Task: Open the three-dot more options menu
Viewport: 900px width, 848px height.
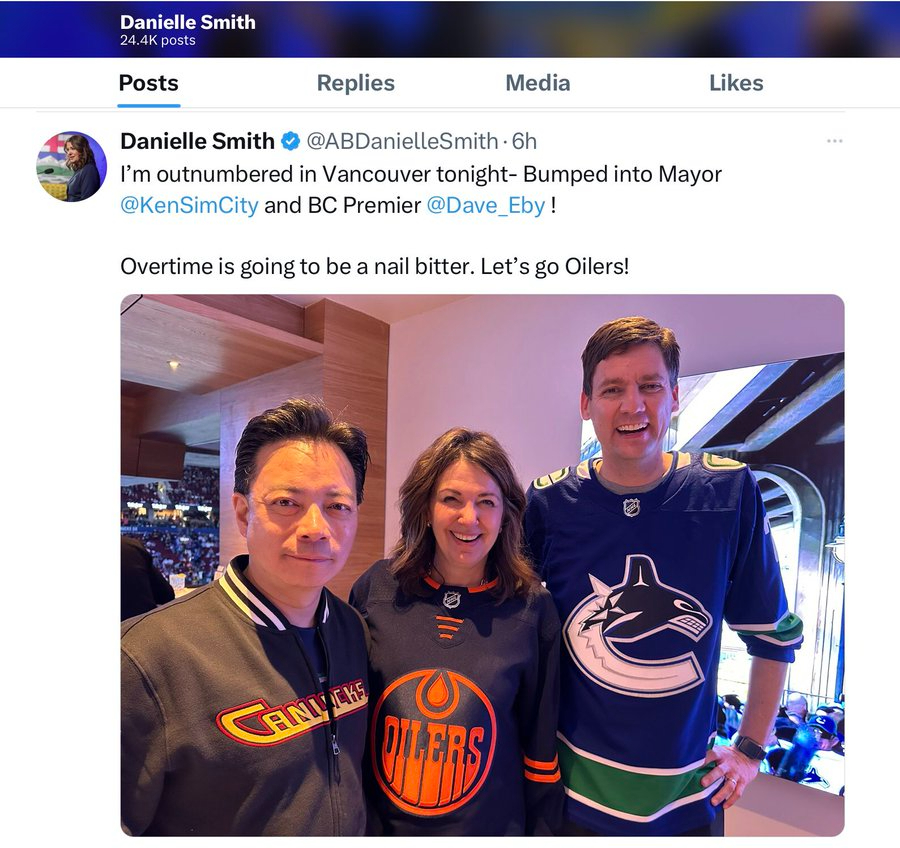Action: coord(834,141)
